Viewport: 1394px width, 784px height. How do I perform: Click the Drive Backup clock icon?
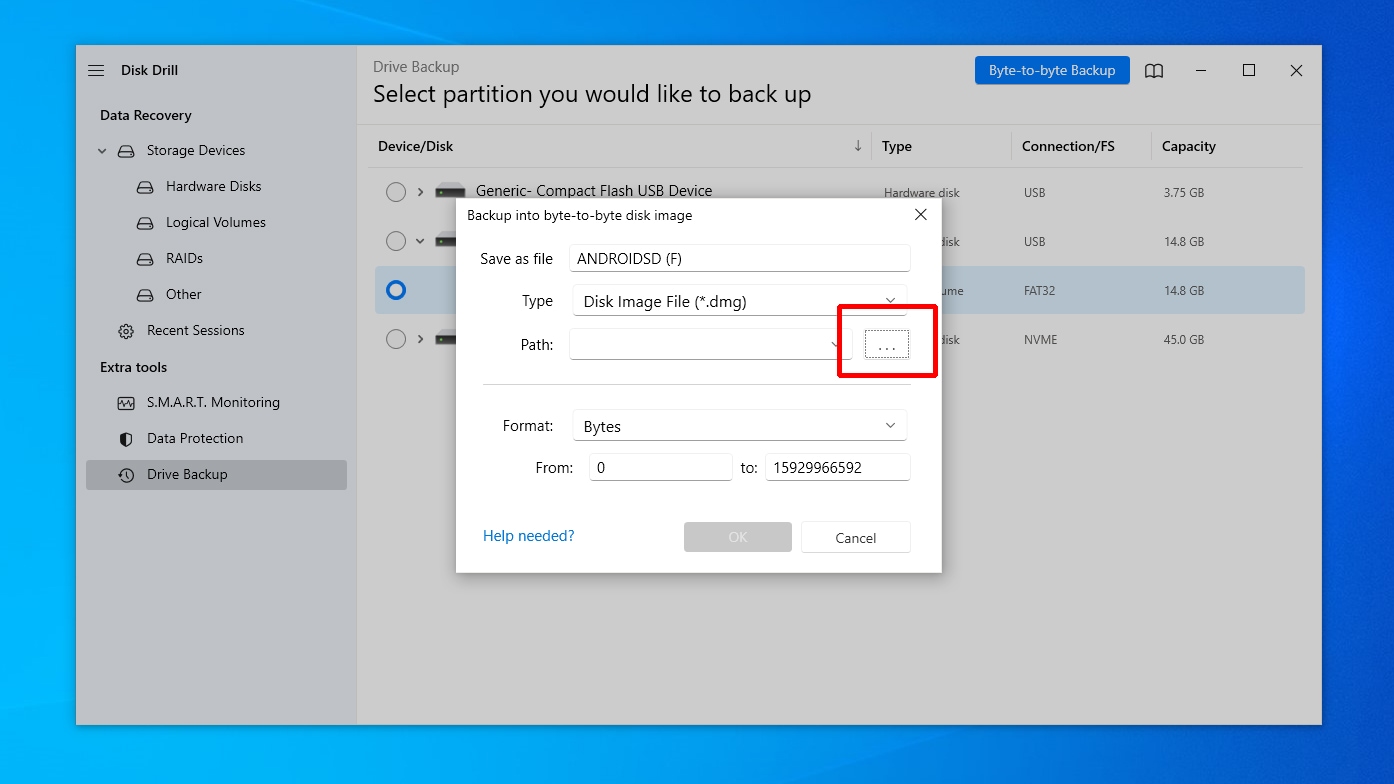click(126, 475)
